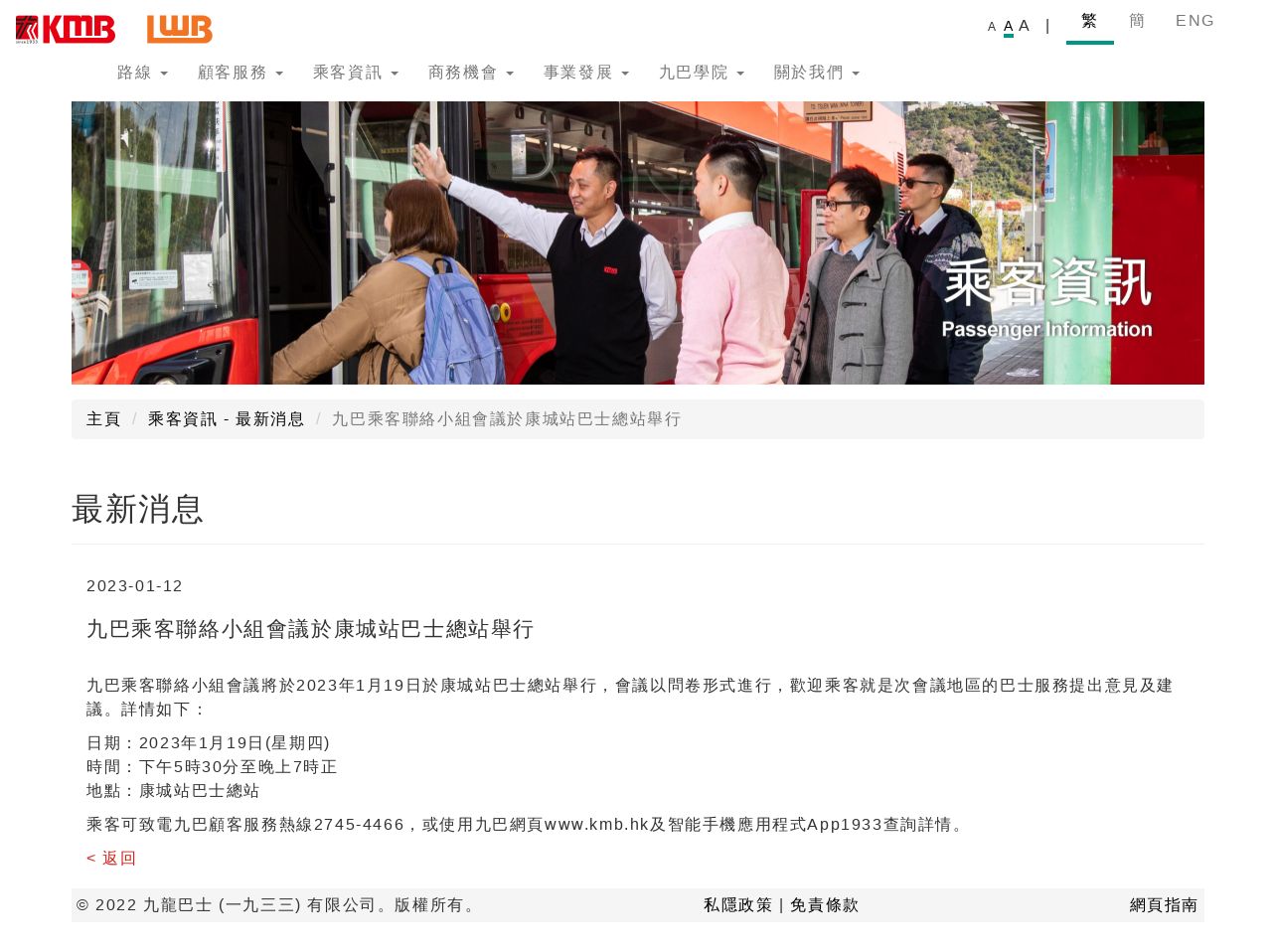
Task: Click the copyright text © 2022 九龍巴士
Action: click(278, 905)
